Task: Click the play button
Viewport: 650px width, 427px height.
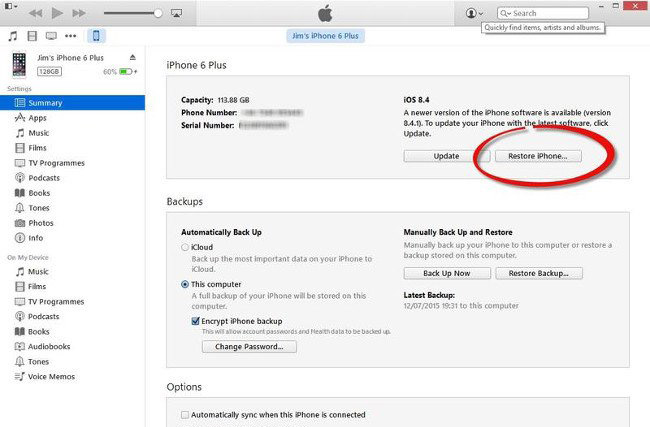Action: click(57, 13)
